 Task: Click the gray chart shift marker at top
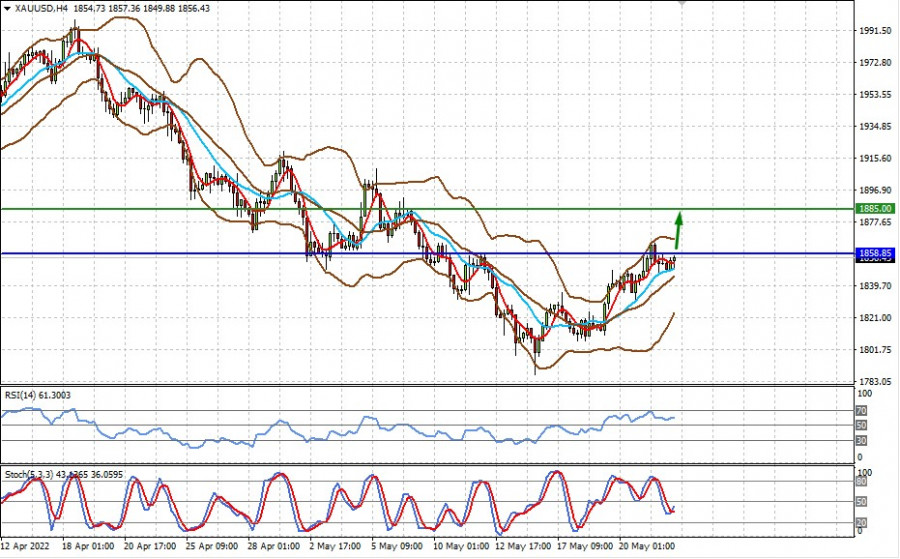pyautogui.click(x=684, y=4)
